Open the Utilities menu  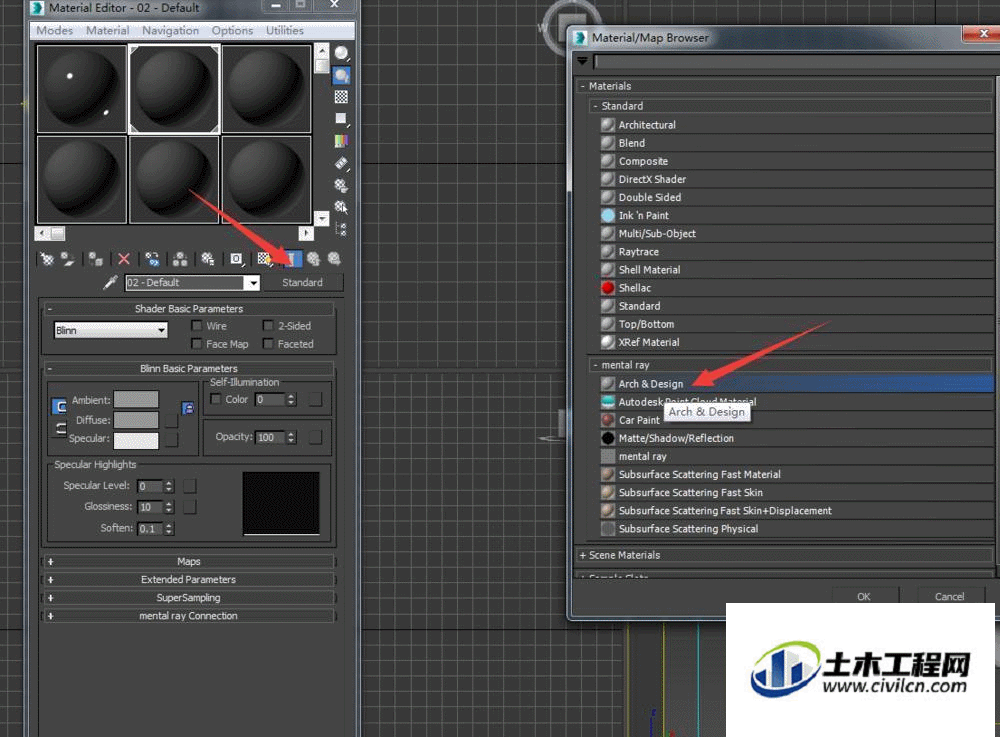[284, 31]
